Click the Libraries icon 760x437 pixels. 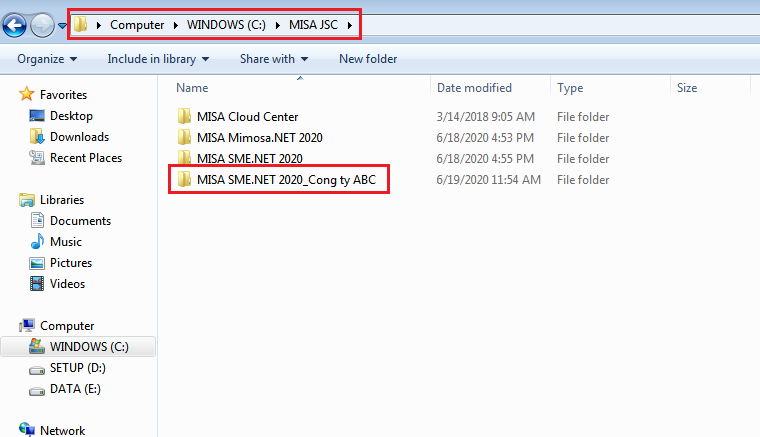(x=27, y=200)
